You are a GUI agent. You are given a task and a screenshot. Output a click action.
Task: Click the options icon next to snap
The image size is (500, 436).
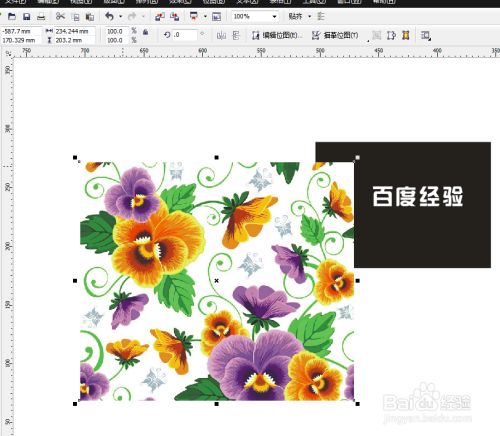[321, 16]
